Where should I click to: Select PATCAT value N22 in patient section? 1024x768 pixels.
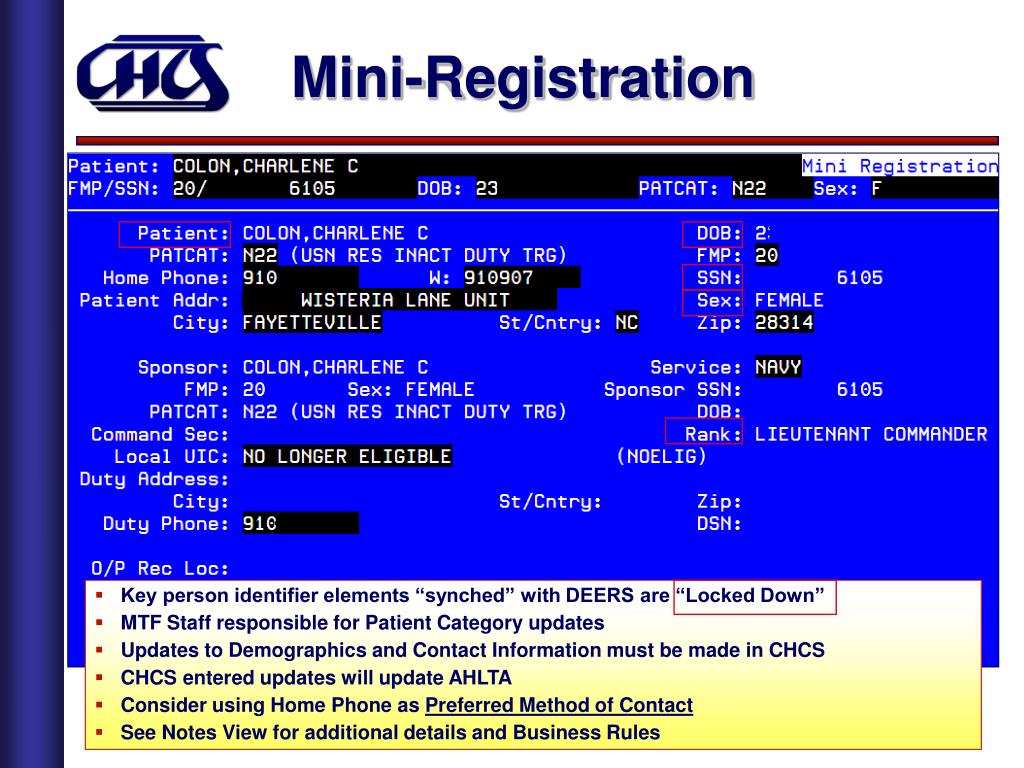(x=260, y=255)
